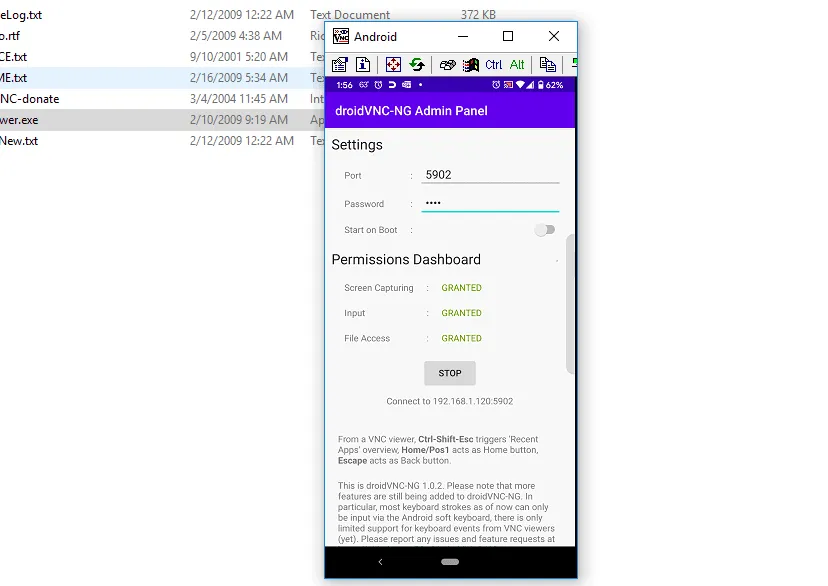
Task: Maximize the Android VNC window
Action: point(508,36)
